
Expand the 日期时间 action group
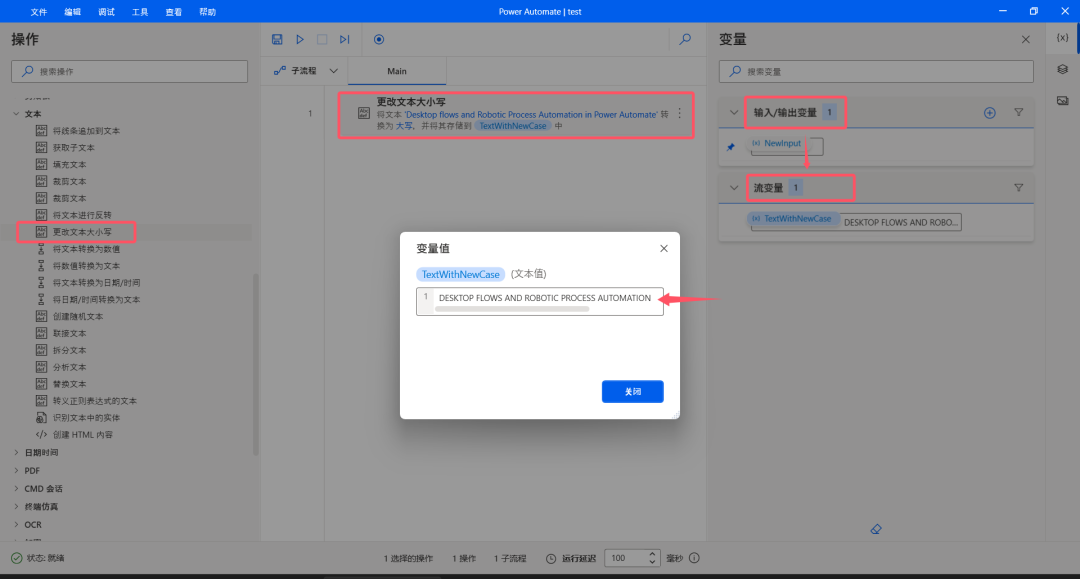pos(17,452)
